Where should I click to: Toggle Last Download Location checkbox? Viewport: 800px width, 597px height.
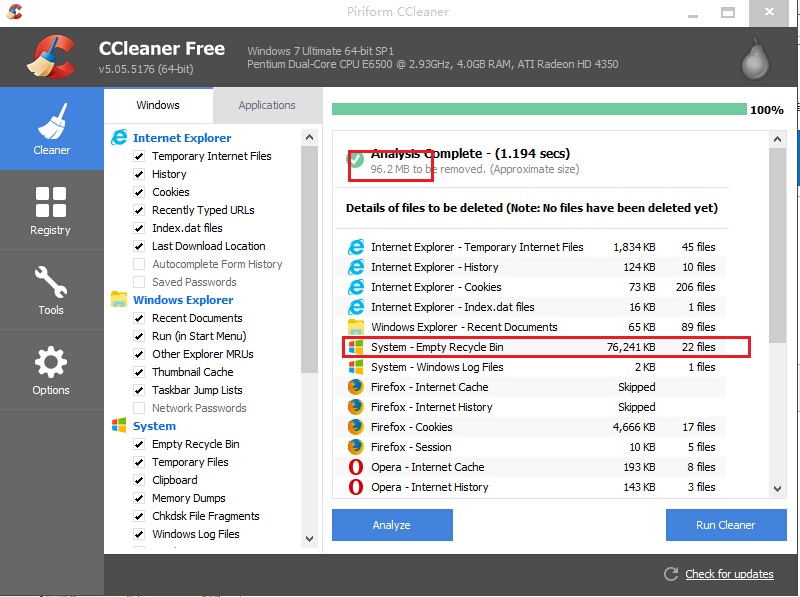point(139,246)
